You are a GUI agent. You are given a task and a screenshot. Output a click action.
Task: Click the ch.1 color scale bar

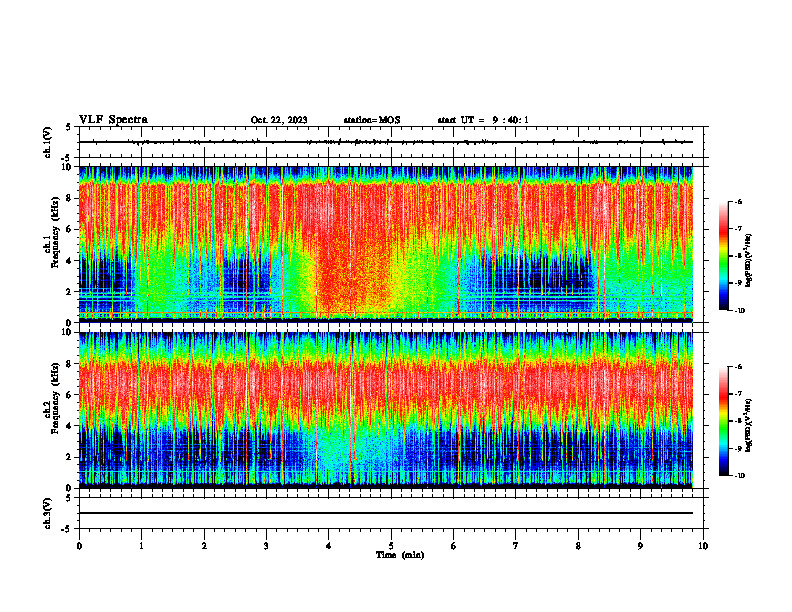tap(724, 256)
